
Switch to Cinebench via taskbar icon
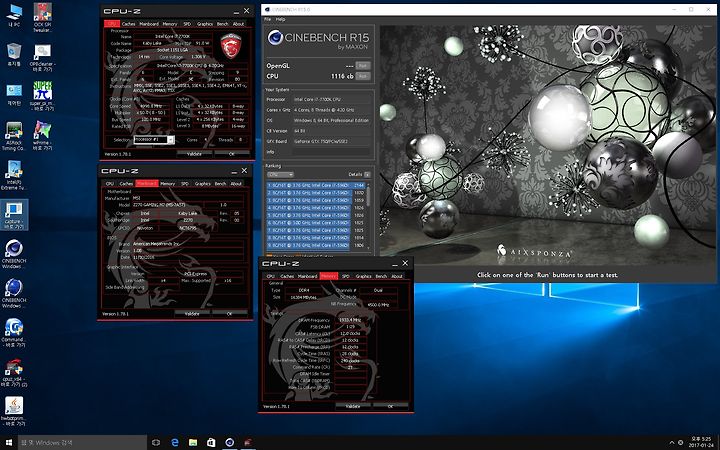229,443
